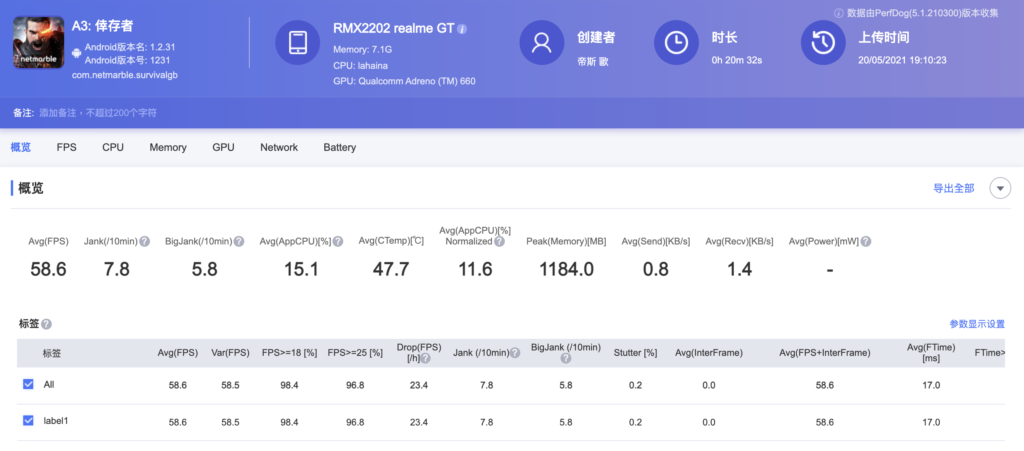Open 参数显示设置 parameter display settings
The height and width of the screenshot is (451, 1024).
[x=977, y=324]
